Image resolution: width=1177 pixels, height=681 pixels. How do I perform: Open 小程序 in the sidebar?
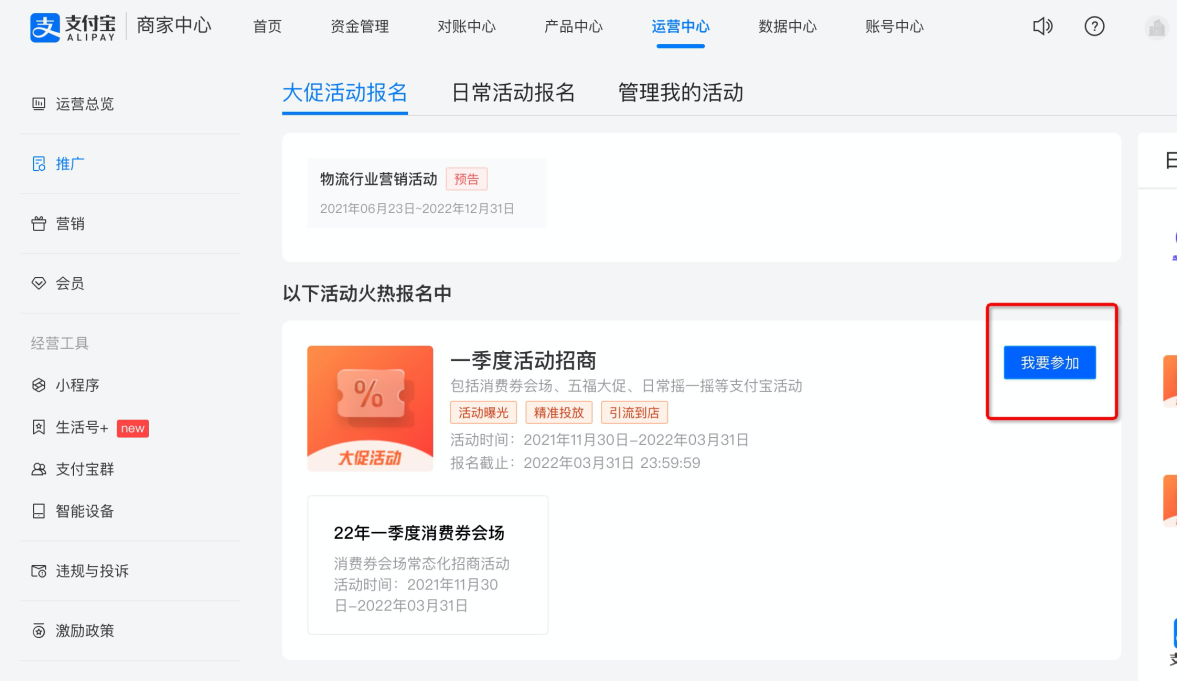click(77, 385)
